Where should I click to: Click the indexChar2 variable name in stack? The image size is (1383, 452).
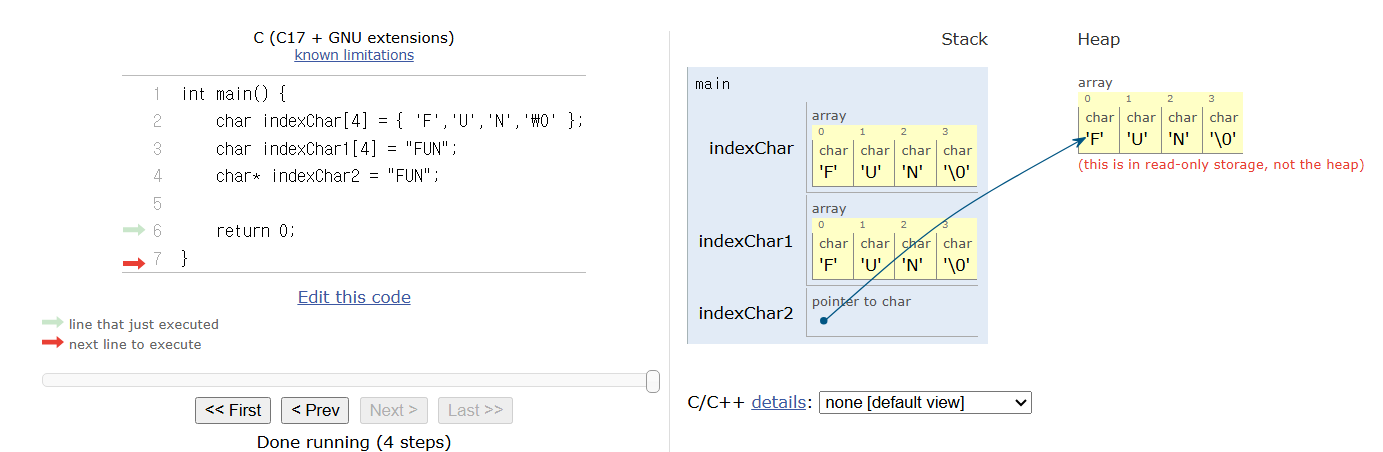[x=745, y=314]
